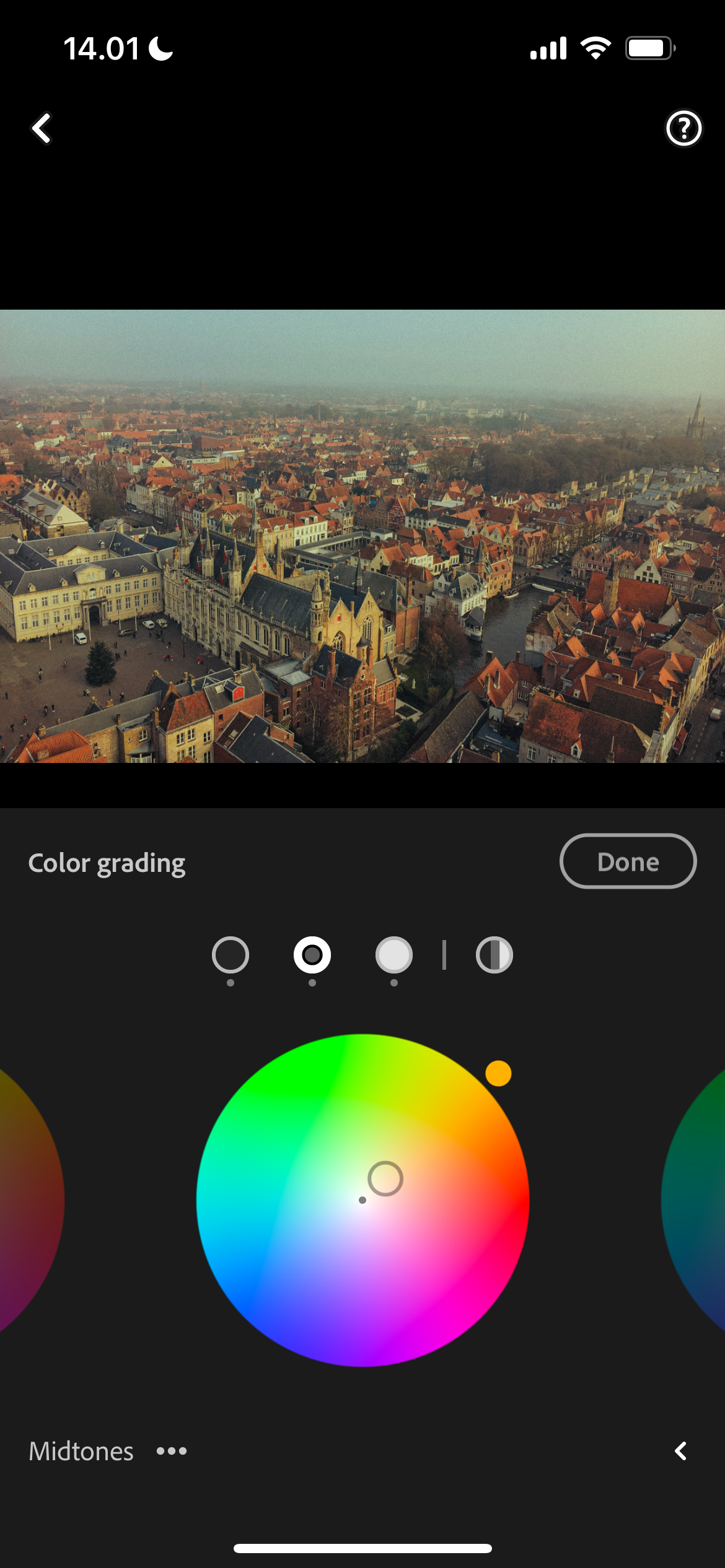Select the Midtones wheel tab
The height and width of the screenshot is (1568, 725).
point(312,955)
